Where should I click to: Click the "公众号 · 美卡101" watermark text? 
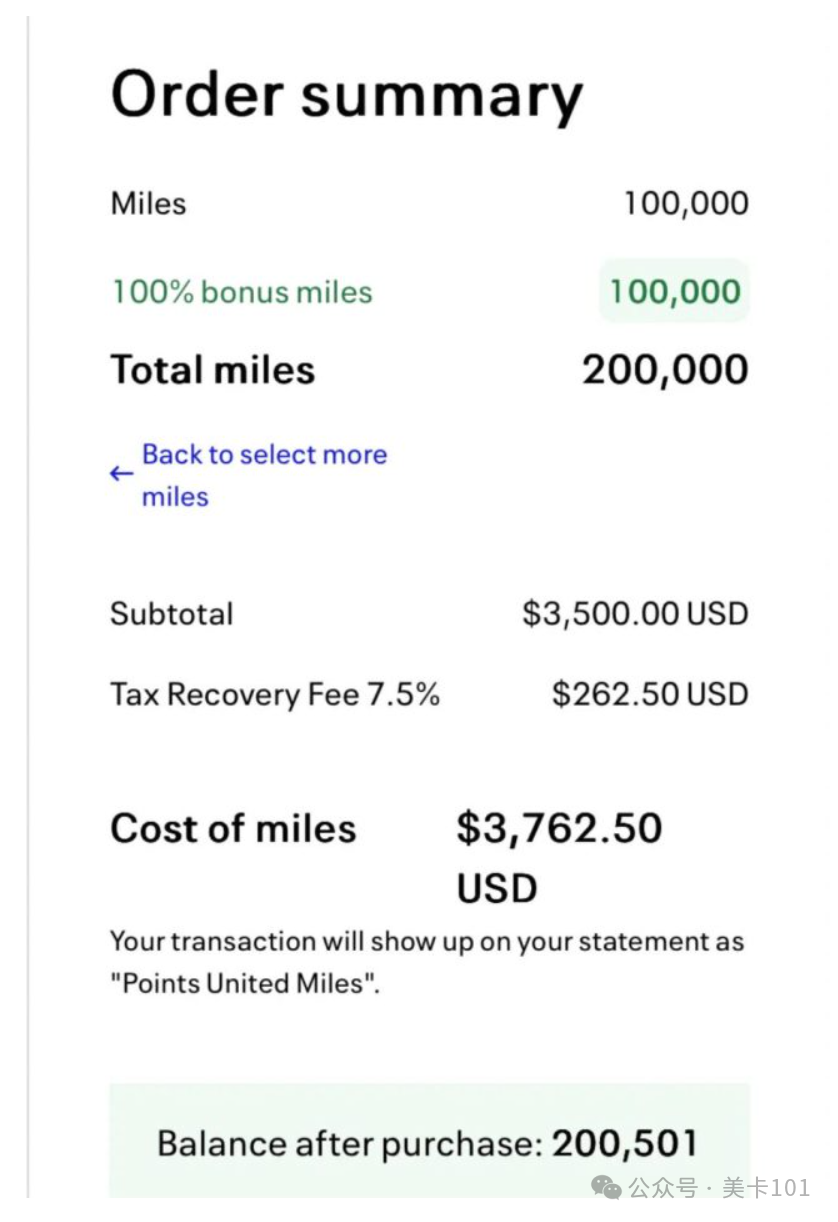click(x=718, y=1187)
